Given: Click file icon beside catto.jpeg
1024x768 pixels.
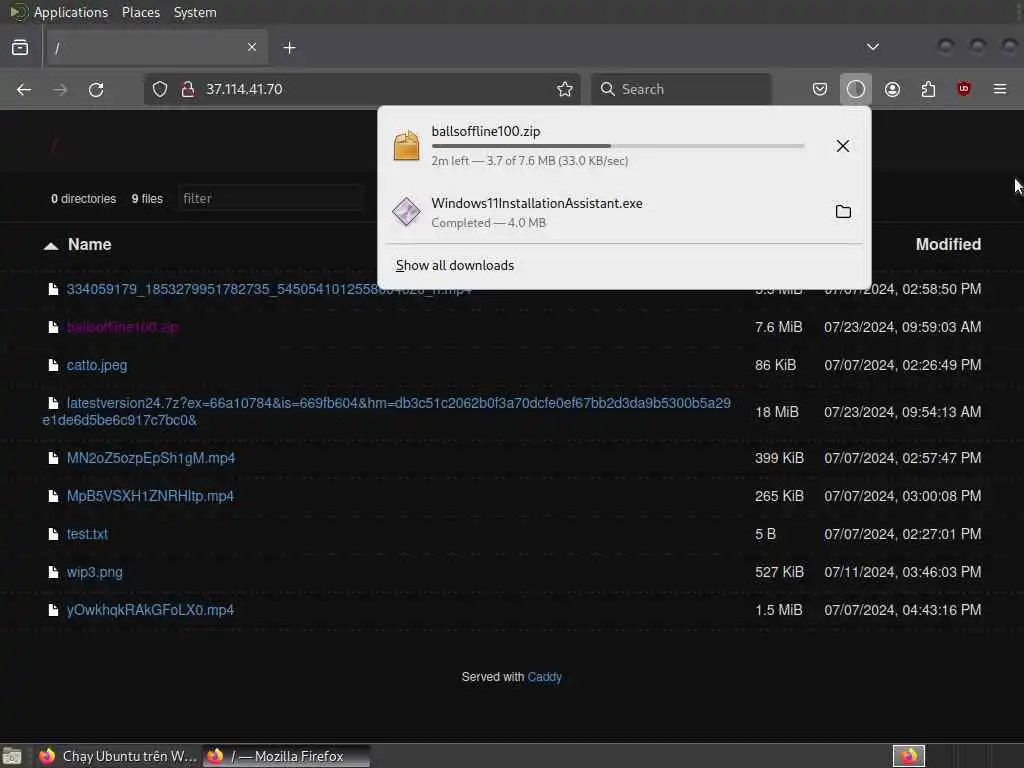Looking at the screenshot, I should pyautogui.click(x=53, y=365).
